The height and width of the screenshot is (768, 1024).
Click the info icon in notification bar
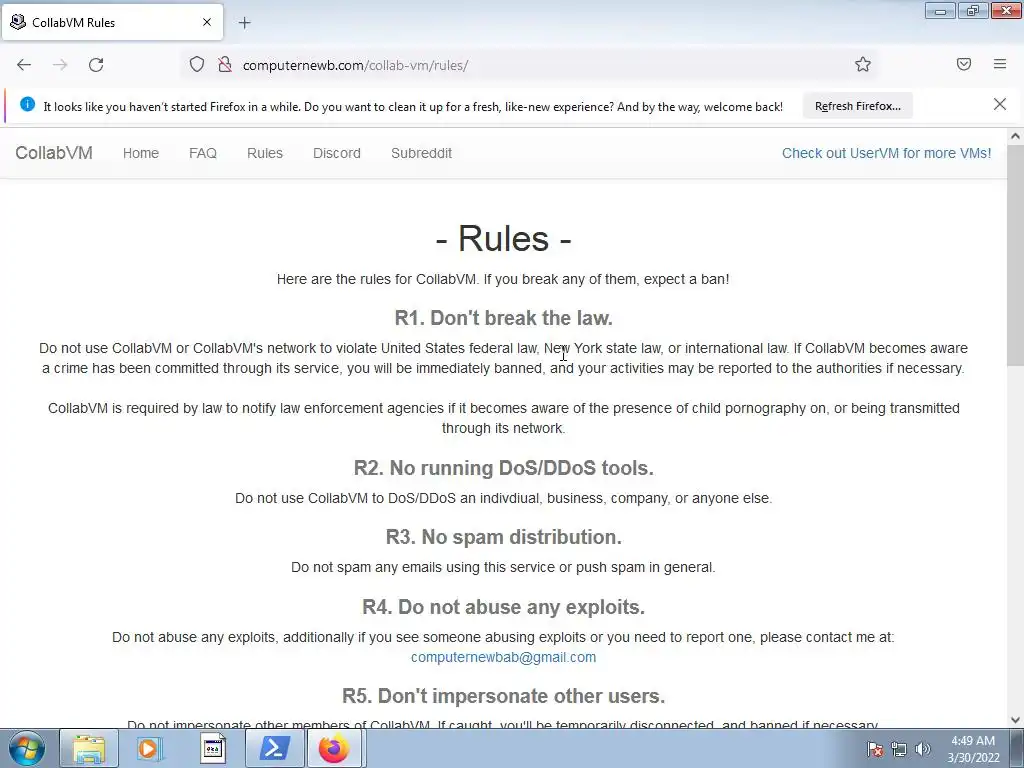[27, 104]
